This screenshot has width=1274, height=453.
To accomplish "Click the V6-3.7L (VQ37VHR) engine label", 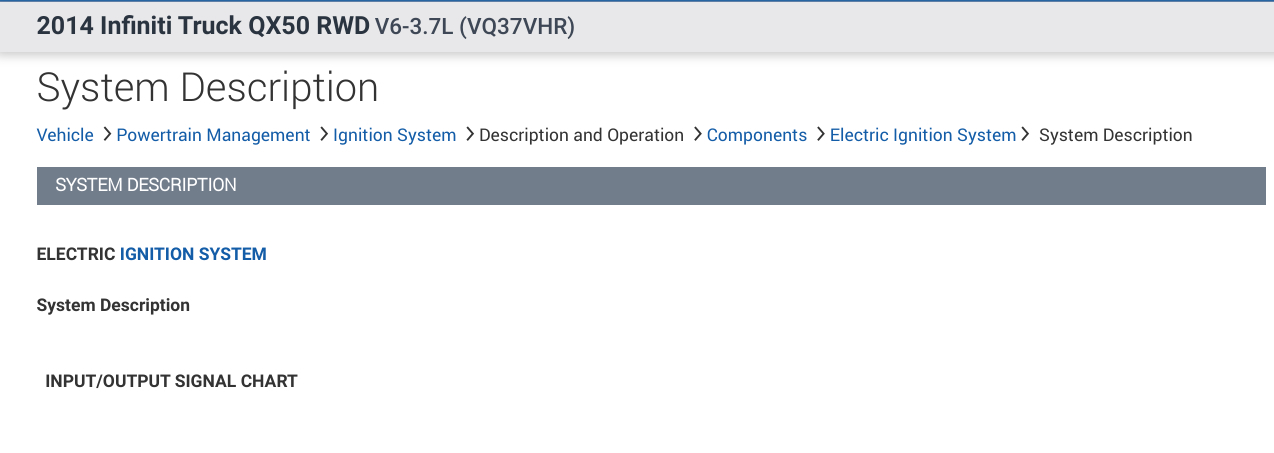I will coord(474,28).
